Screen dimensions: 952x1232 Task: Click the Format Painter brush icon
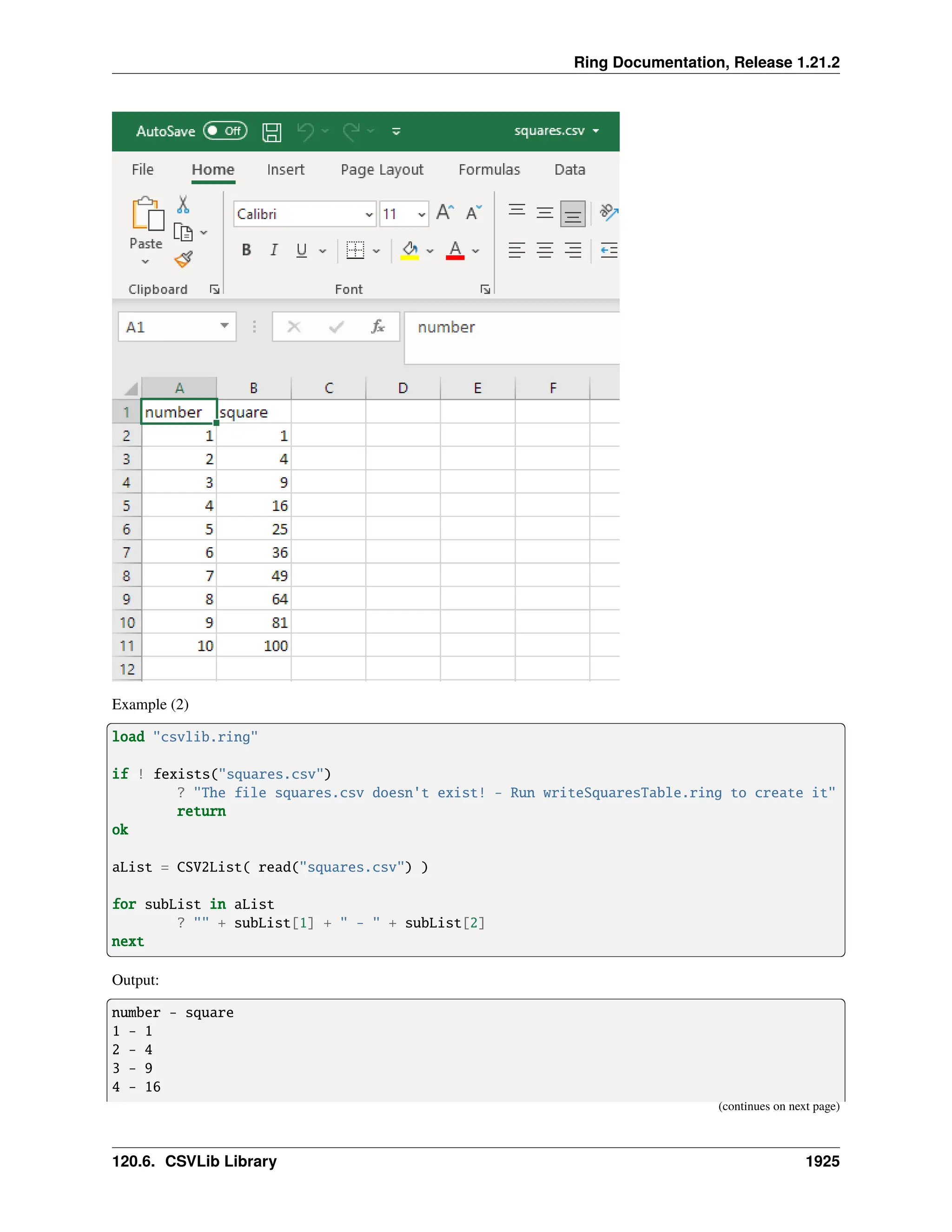pyautogui.click(x=183, y=259)
